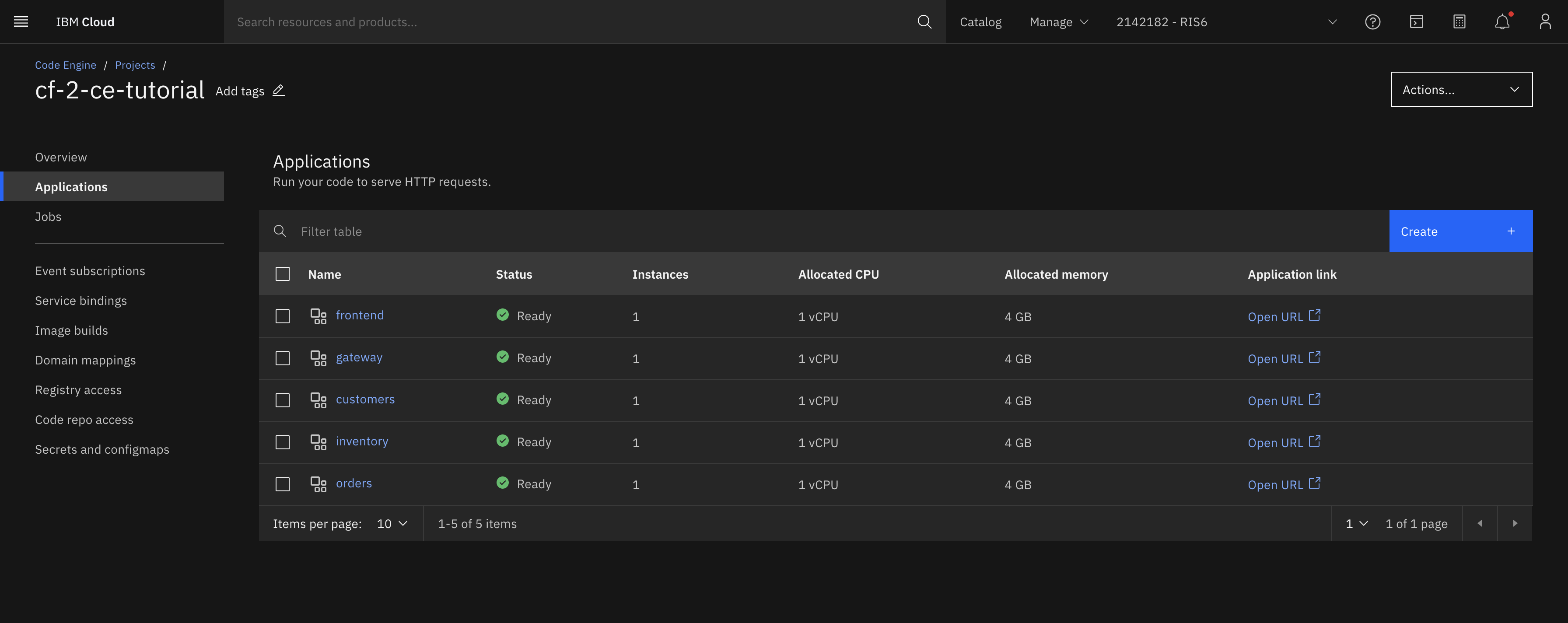Click the green Ready checkmark for frontend
Image resolution: width=1568 pixels, height=623 pixels.
(x=502, y=315)
